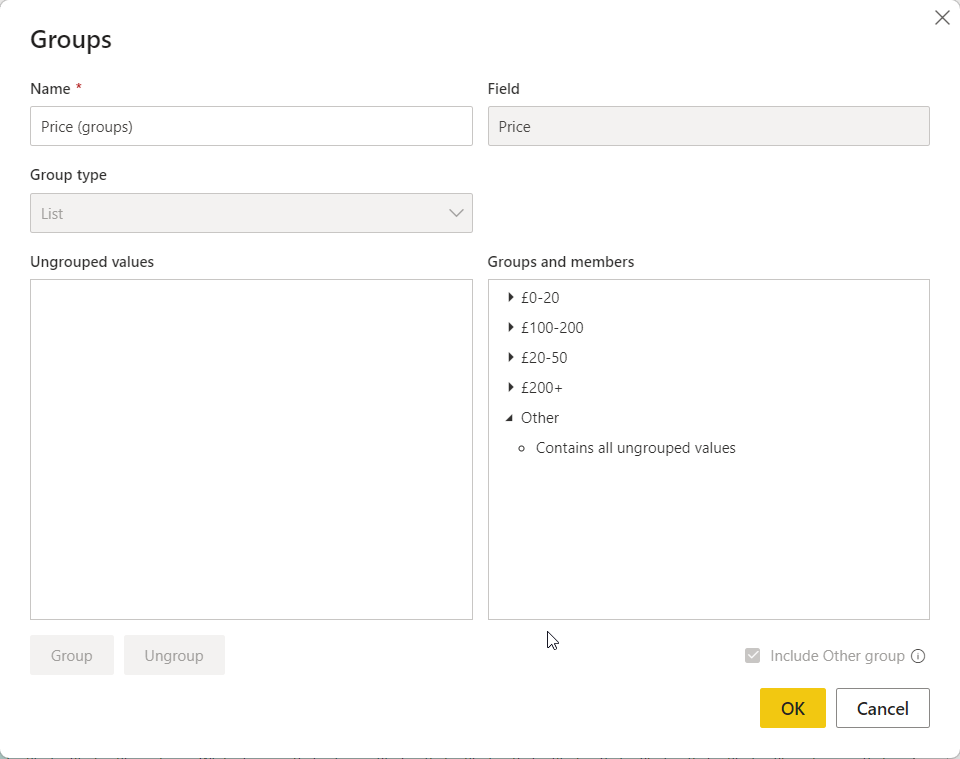Select the £20-50 group label

544,357
